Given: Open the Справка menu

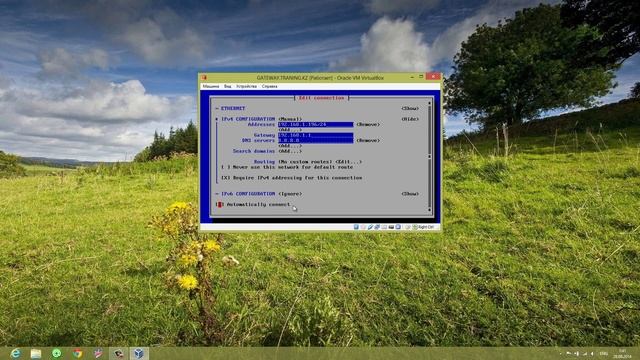Looking at the screenshot, I should (x=269, y=87).
